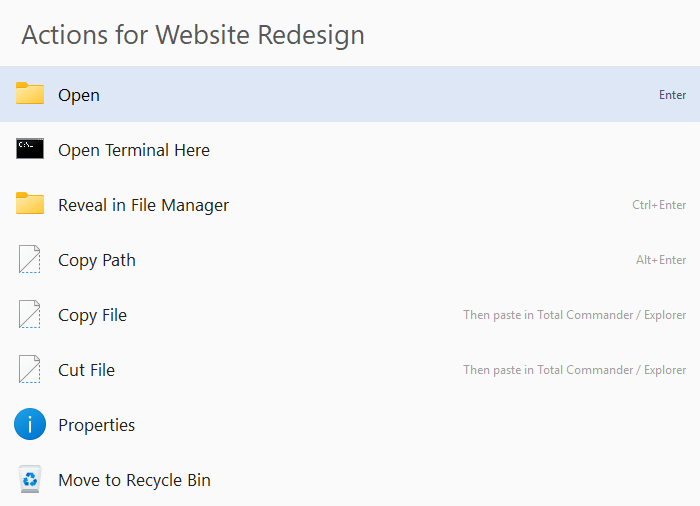Choose Reveal in File Manager
700x506 pixels.
[x=350, y=205]
